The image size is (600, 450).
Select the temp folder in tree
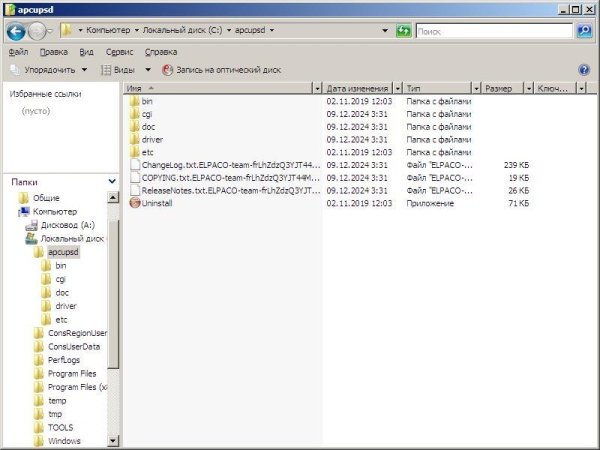57,401
